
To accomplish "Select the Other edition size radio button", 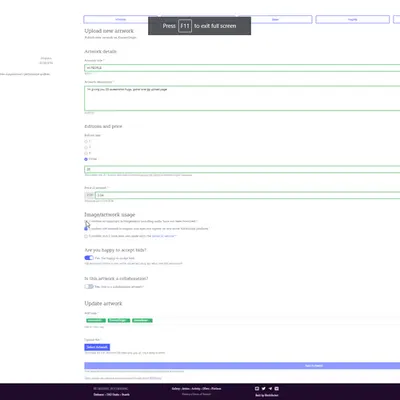I will [x=86, y=159].
